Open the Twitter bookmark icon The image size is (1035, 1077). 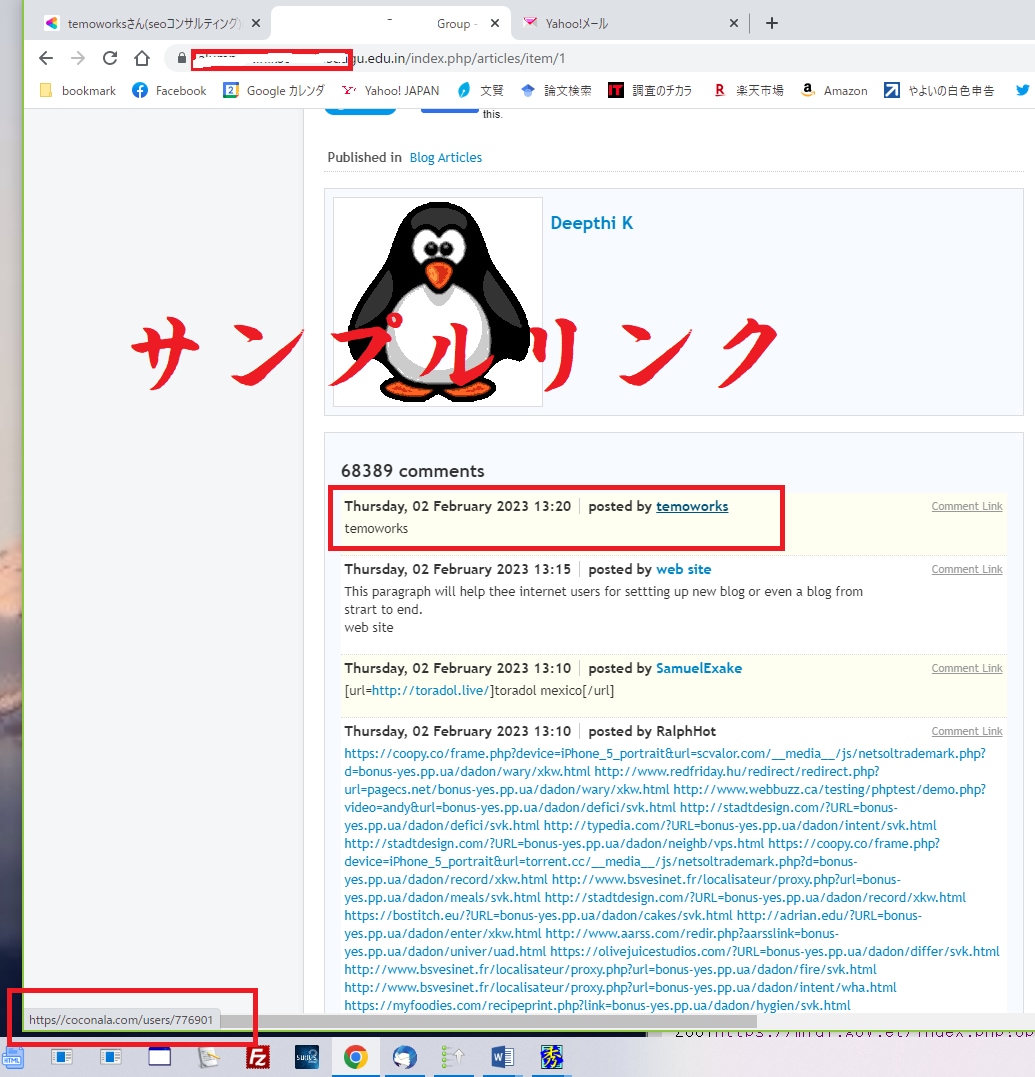point(1023,91)
